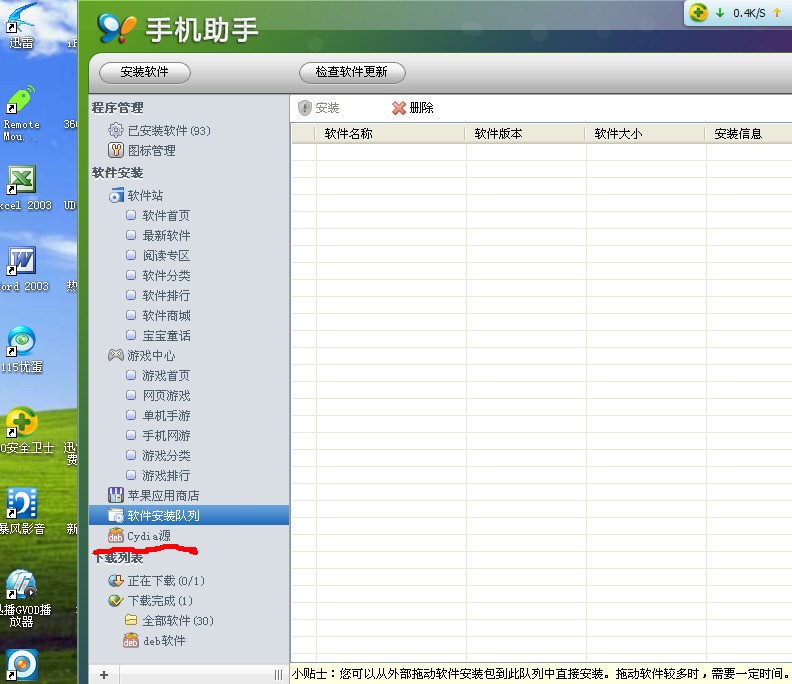Select the 软件站 sidebar icon
Screen dimensions: 792x684
116,195
